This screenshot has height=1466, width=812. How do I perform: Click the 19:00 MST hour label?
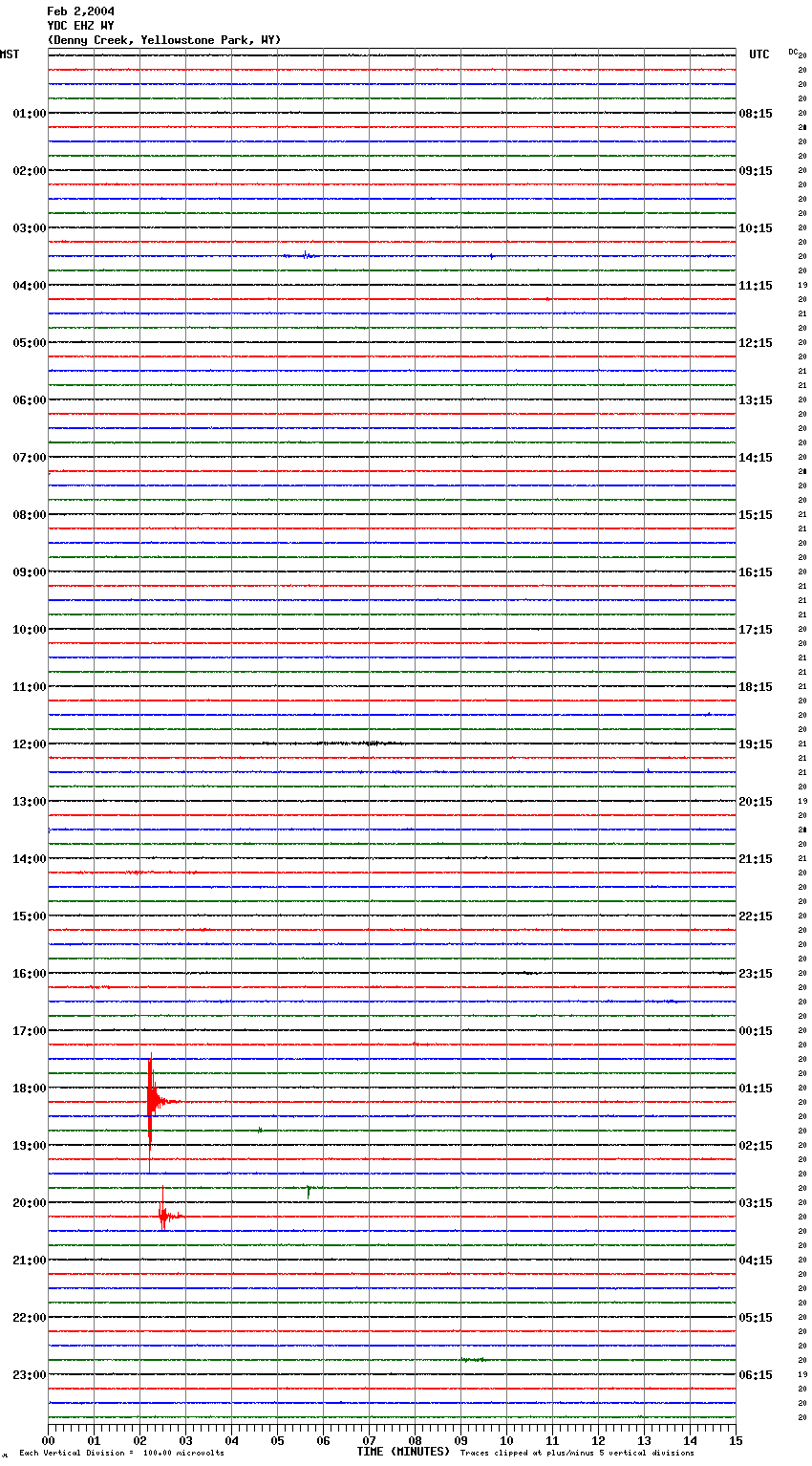click(x=29, y=1146)
